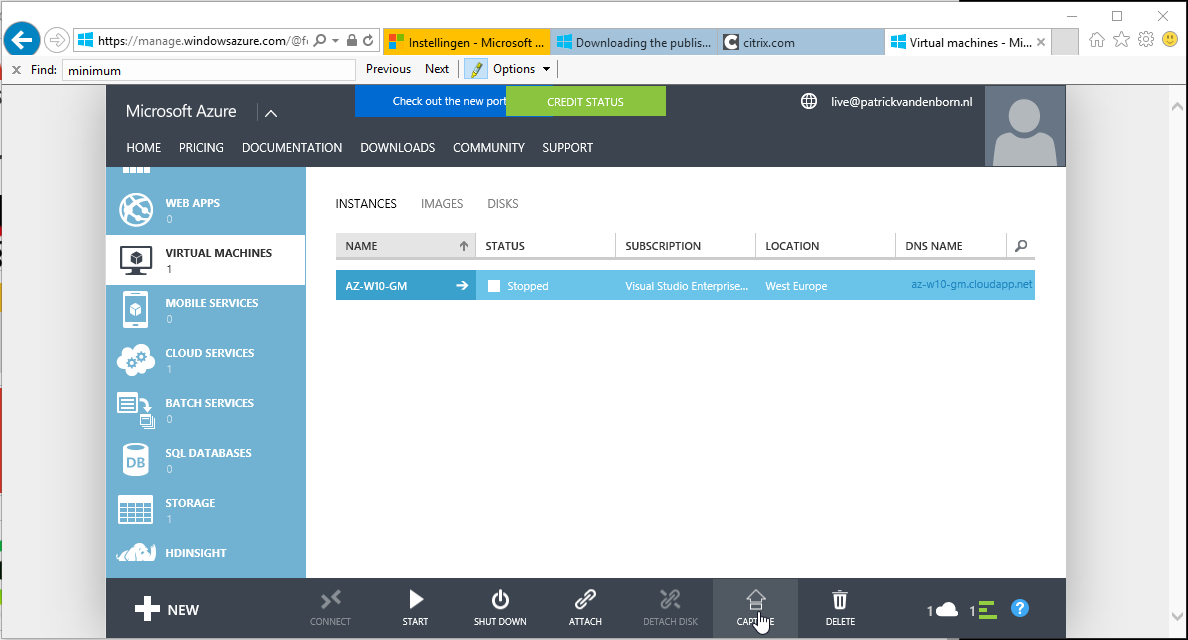Click New to create a resource
This screenshot has width=1188, height=640.
(167, 609)
